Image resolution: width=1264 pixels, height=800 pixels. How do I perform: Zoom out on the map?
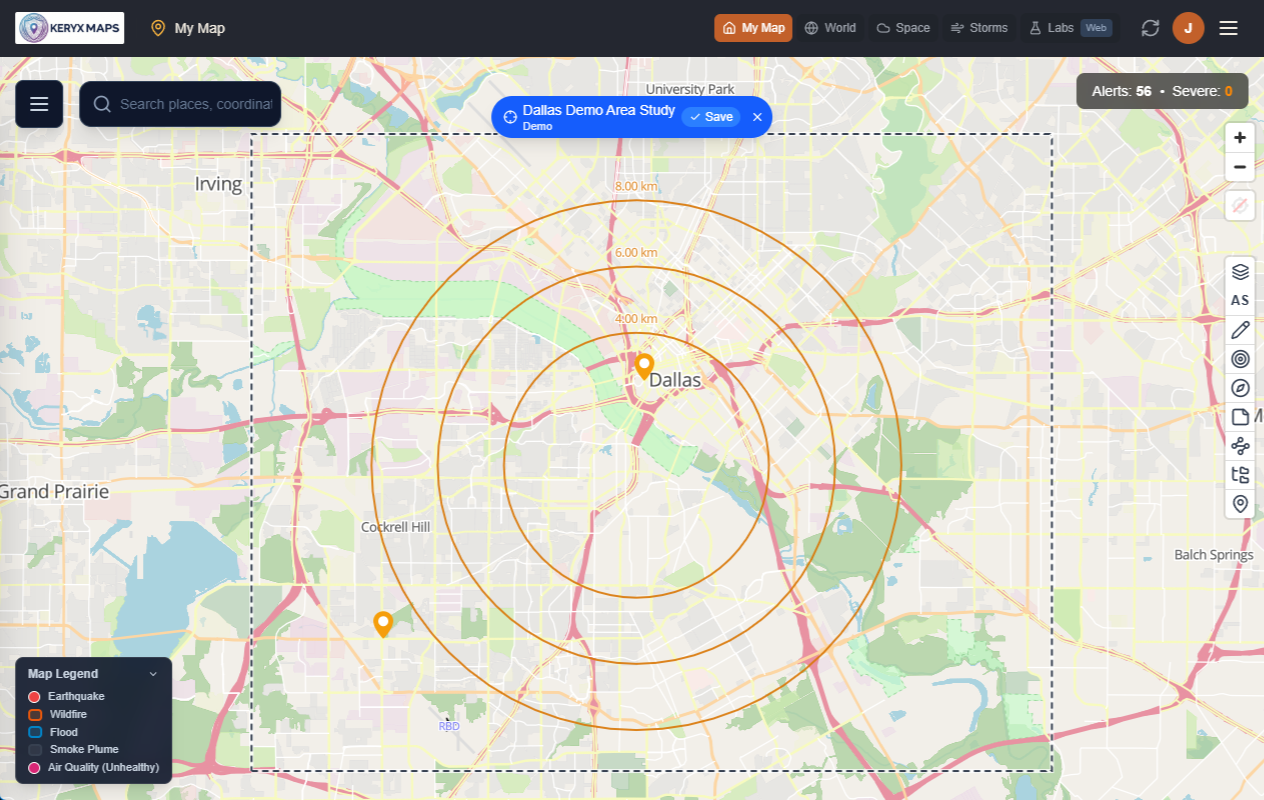(x=1240, y=167)
